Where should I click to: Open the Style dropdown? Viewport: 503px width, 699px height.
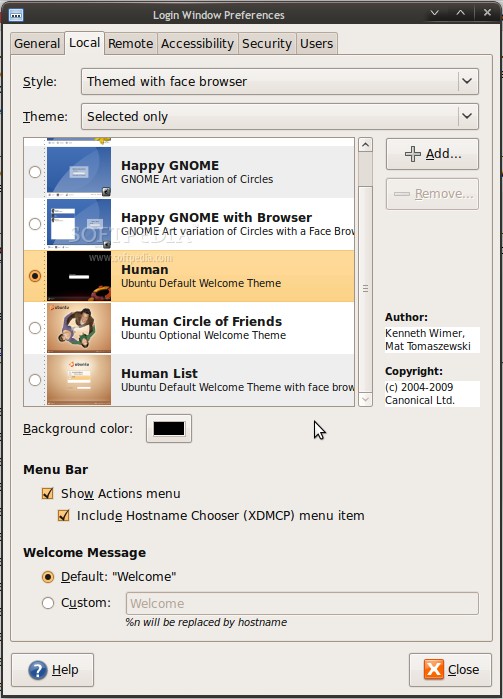coord(280,82)
